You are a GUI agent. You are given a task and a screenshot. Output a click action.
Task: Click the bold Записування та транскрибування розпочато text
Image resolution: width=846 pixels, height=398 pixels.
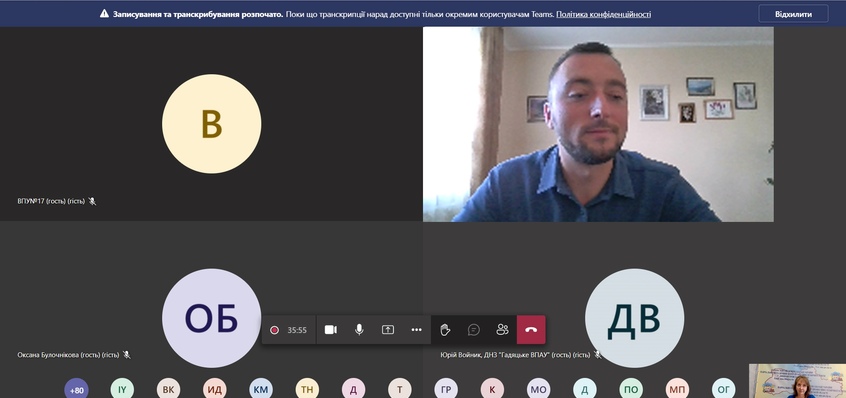(198, 14)
